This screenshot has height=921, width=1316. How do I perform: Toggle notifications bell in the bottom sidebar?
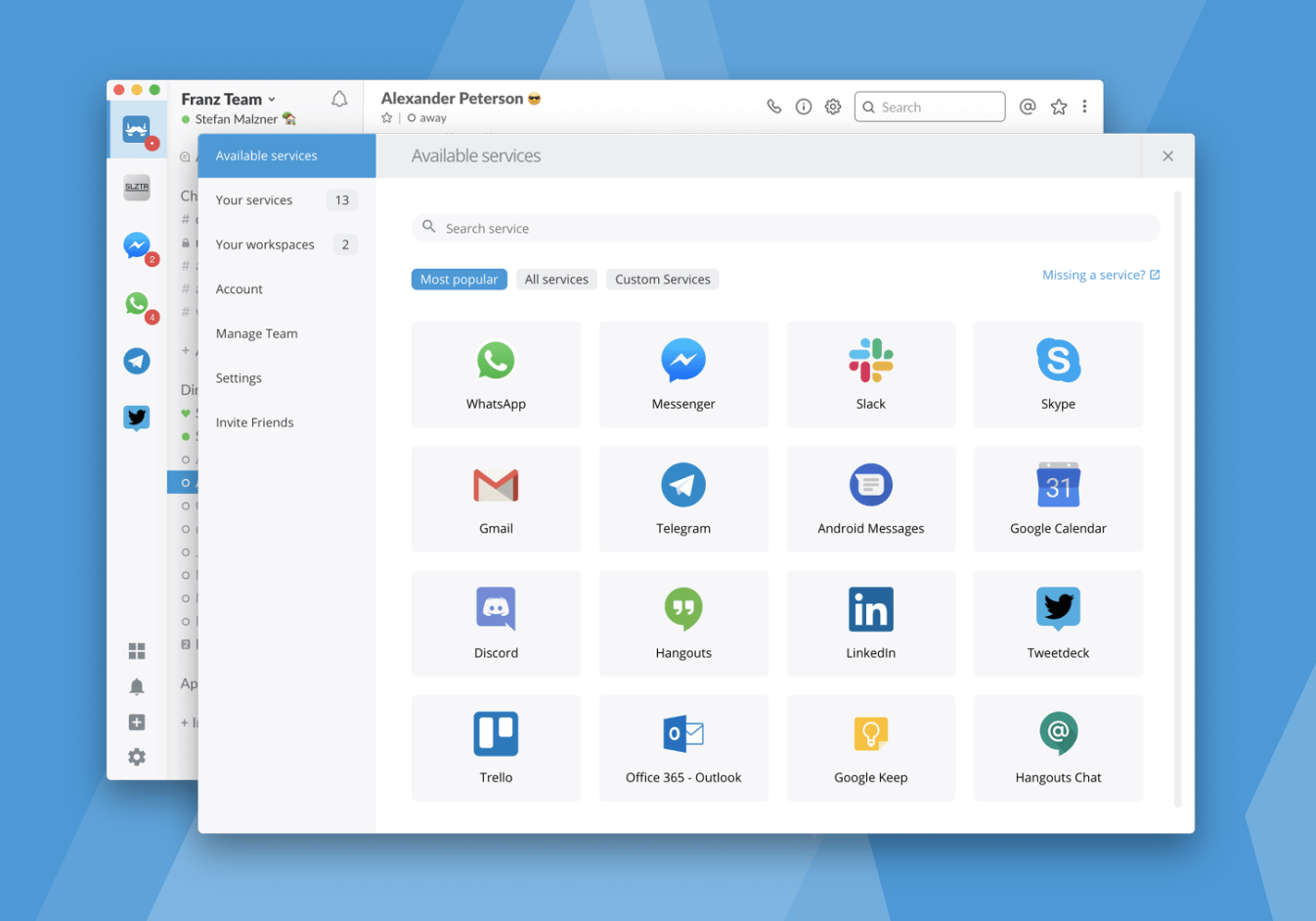[137, 686]
